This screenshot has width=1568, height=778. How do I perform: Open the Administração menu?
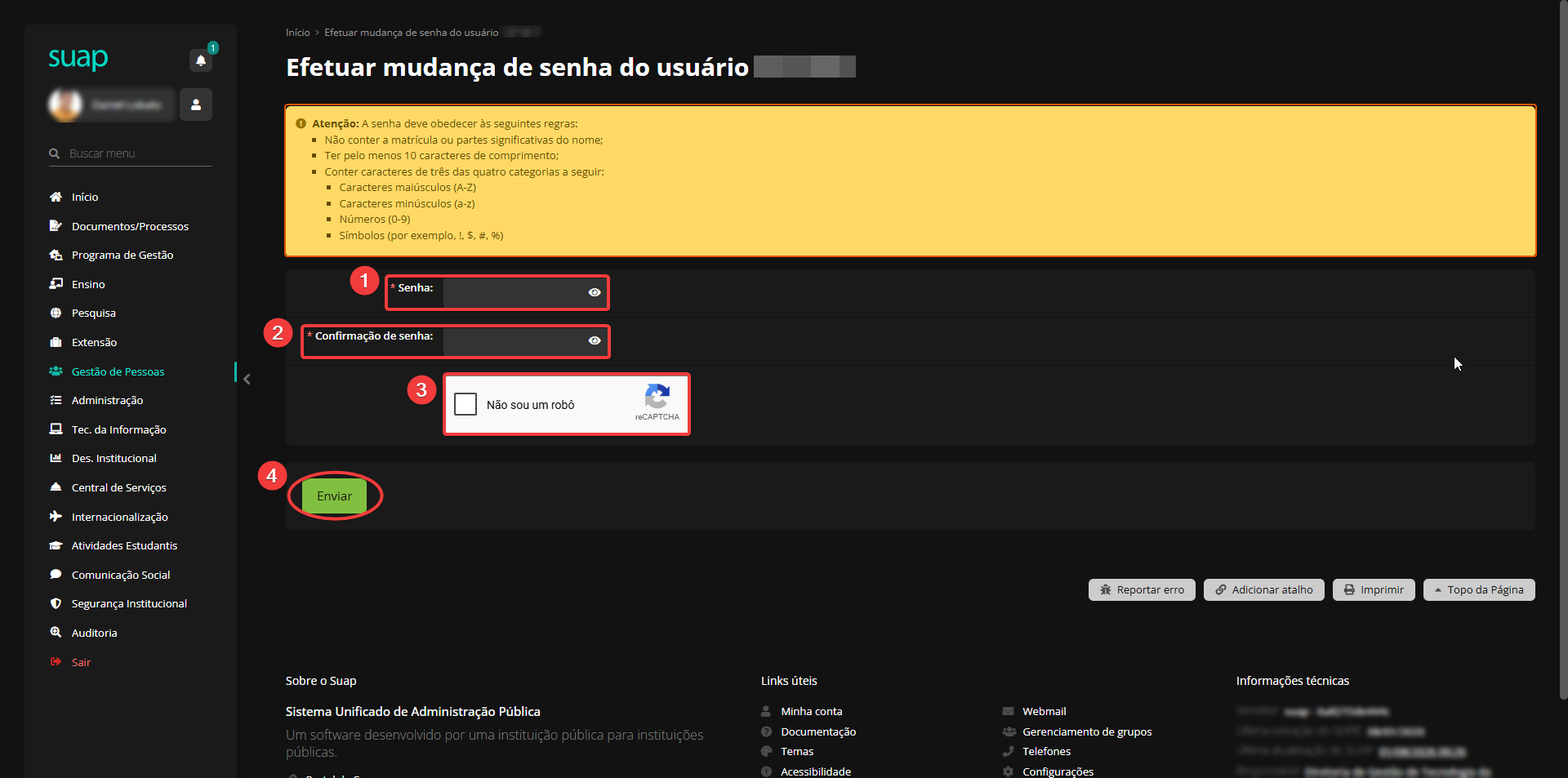tap(107, 400)
